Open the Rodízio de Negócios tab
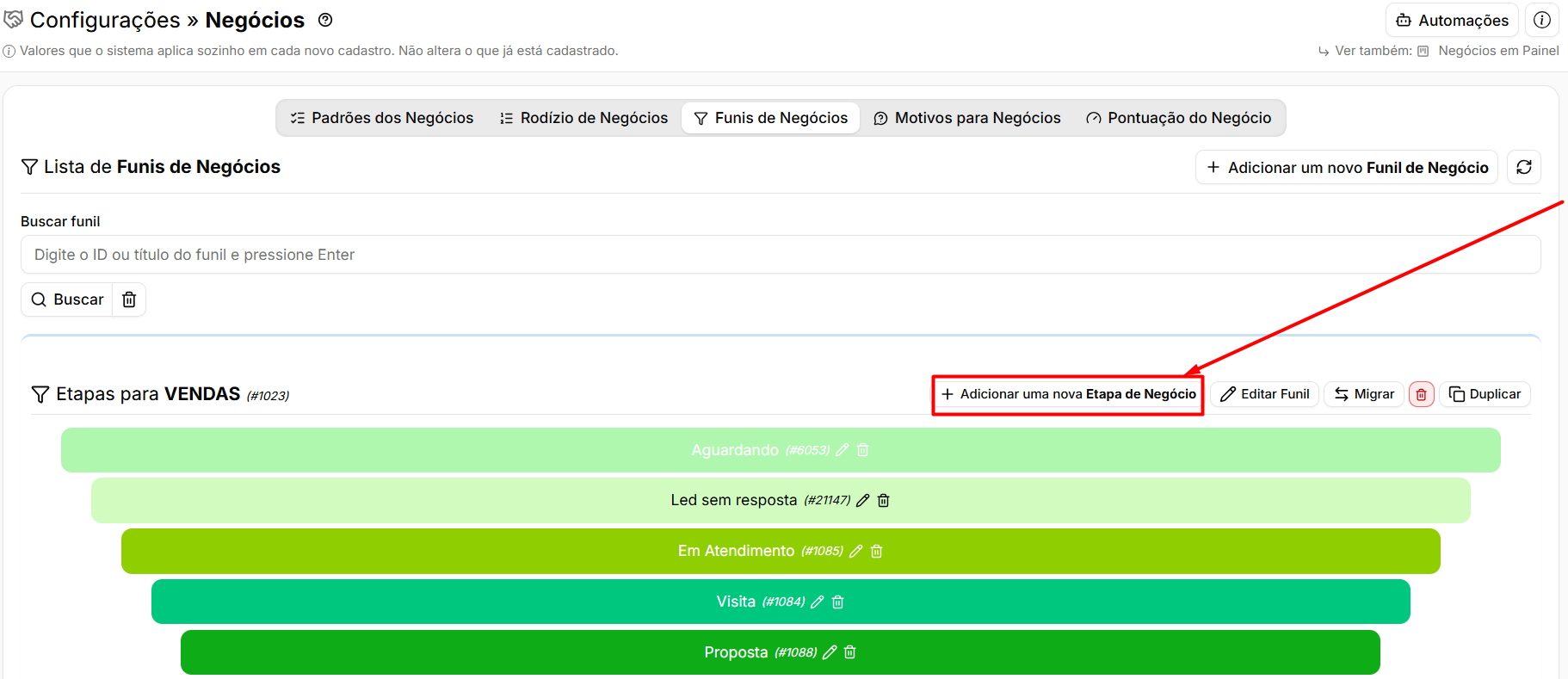Screen dimensions: 1568x679 click(x=583, y=118)
